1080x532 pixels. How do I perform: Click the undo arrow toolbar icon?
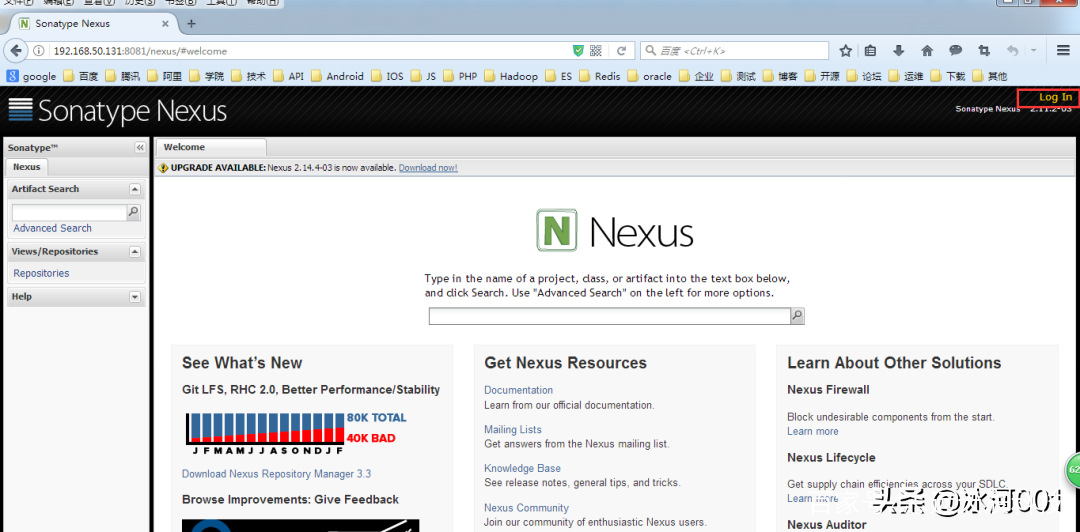1012,50
